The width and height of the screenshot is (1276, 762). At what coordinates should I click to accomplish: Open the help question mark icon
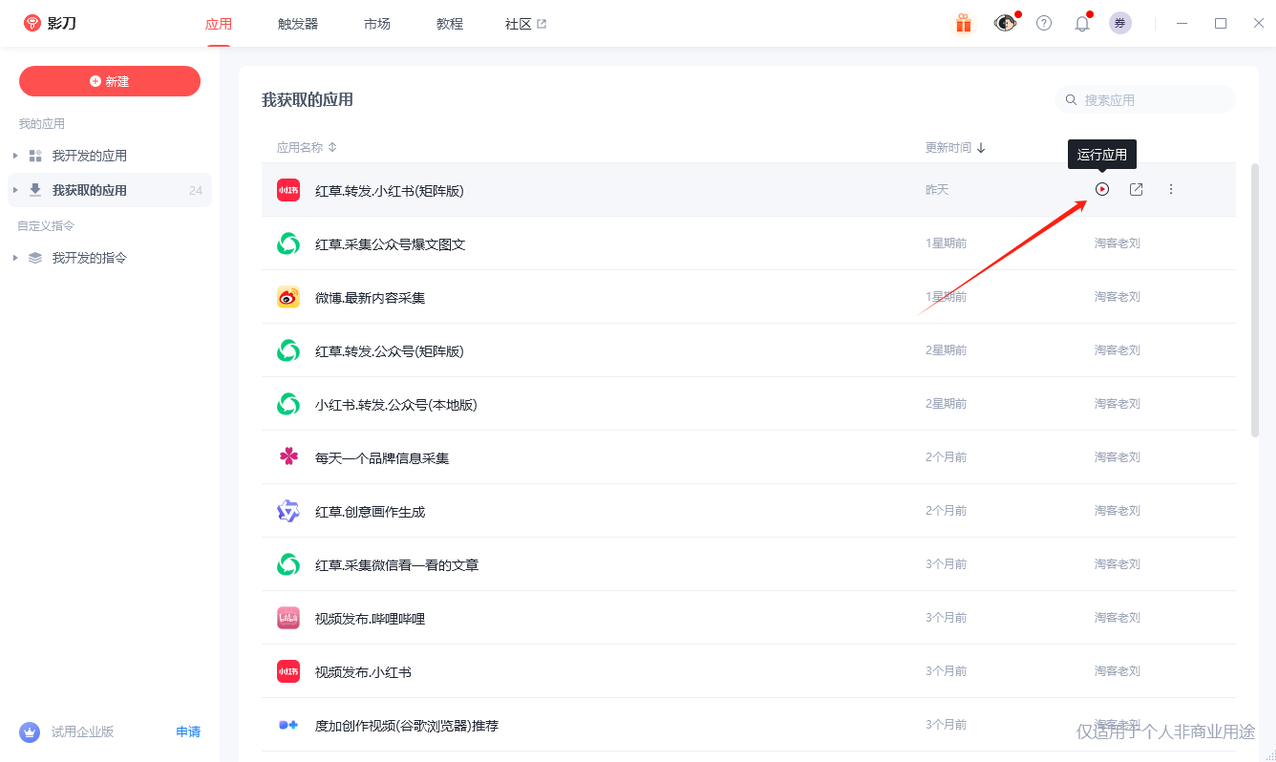pos(1044,23)
